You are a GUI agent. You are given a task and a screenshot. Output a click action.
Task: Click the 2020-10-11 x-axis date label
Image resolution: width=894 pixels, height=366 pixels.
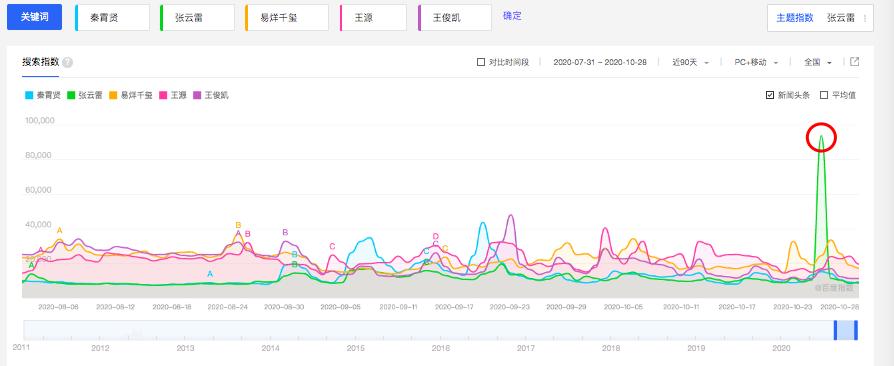[680, 307]
